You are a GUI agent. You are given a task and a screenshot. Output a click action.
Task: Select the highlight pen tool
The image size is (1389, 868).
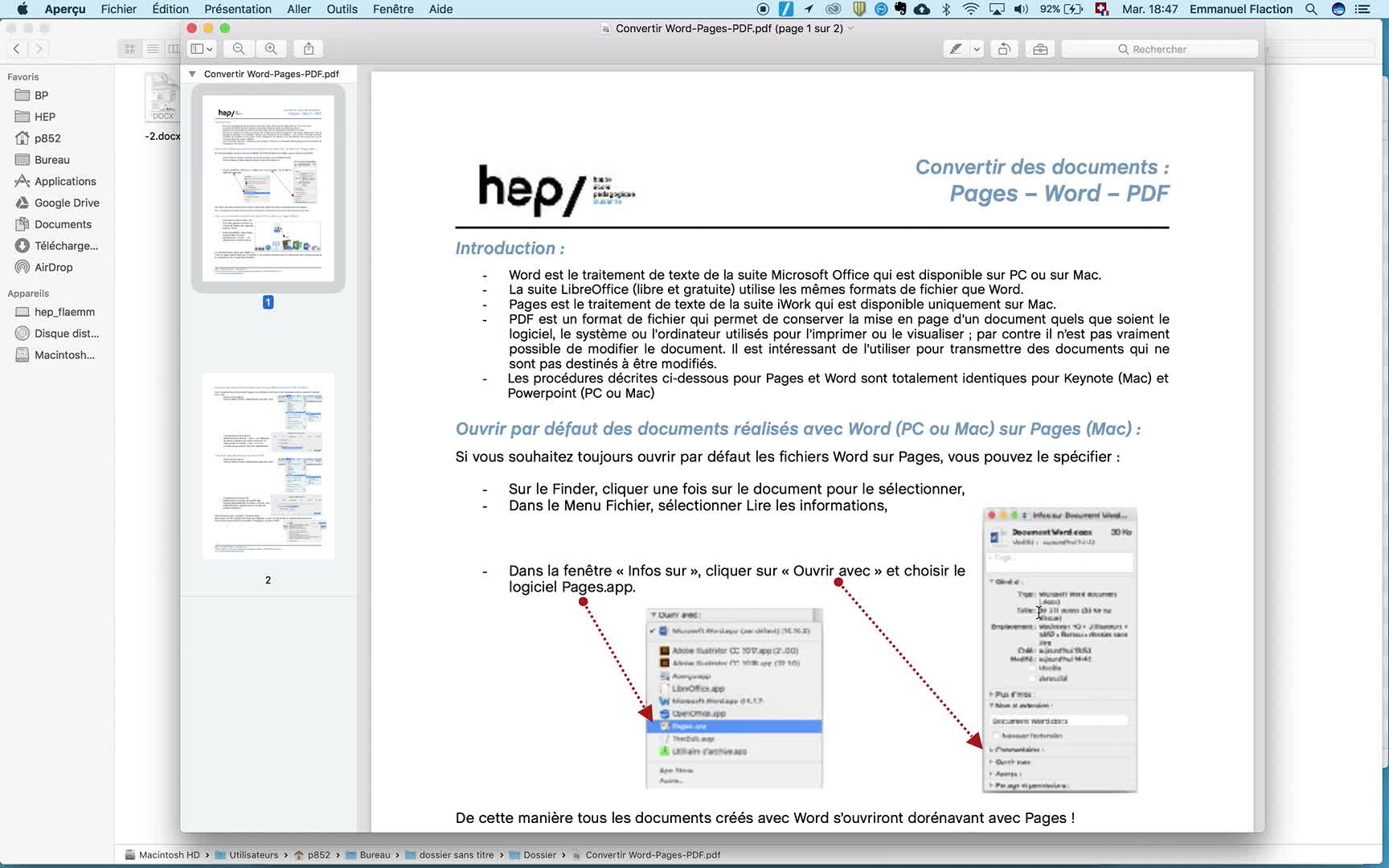(956, 49)
